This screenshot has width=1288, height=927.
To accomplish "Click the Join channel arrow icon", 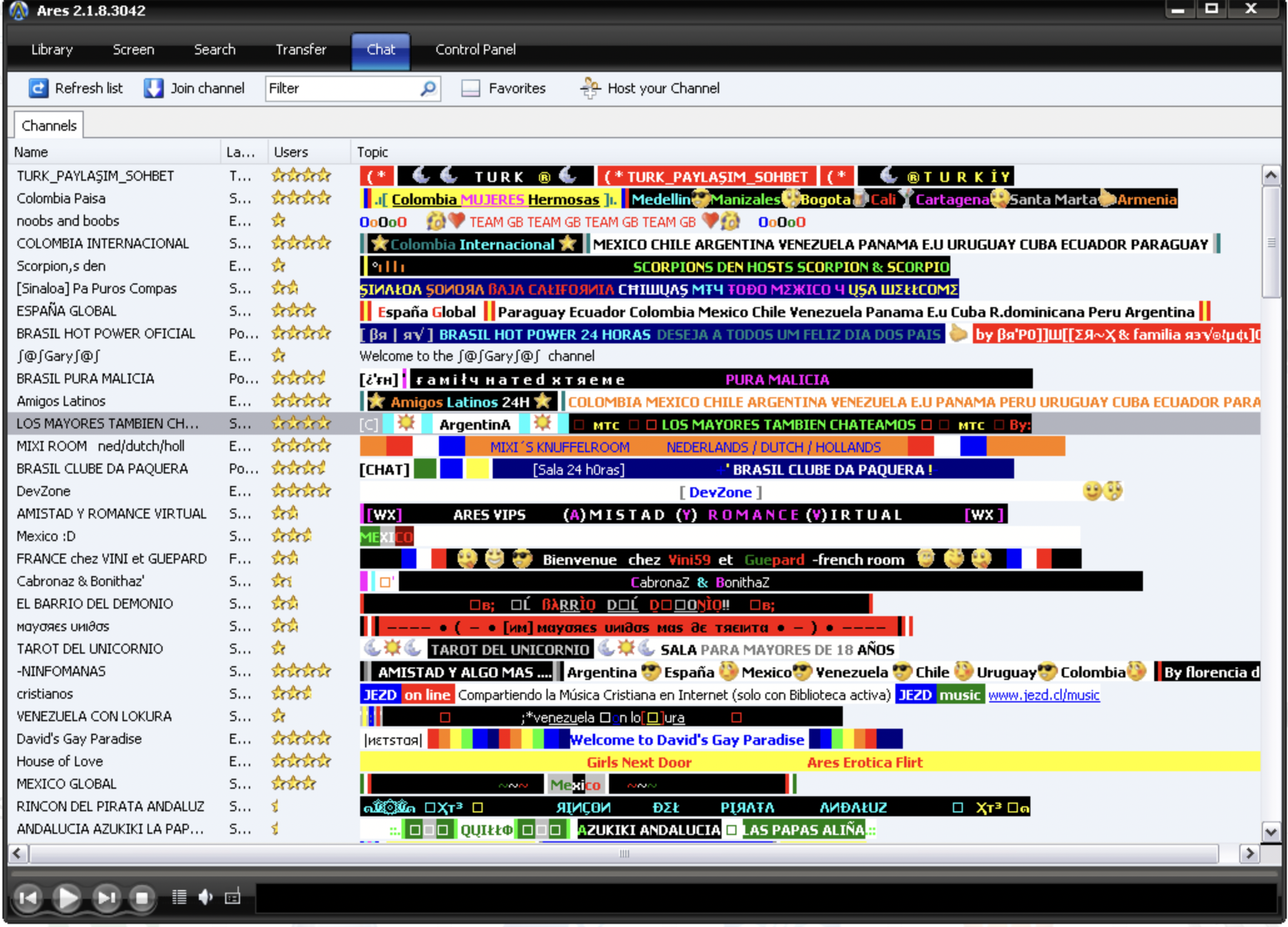I will point(153,88).
